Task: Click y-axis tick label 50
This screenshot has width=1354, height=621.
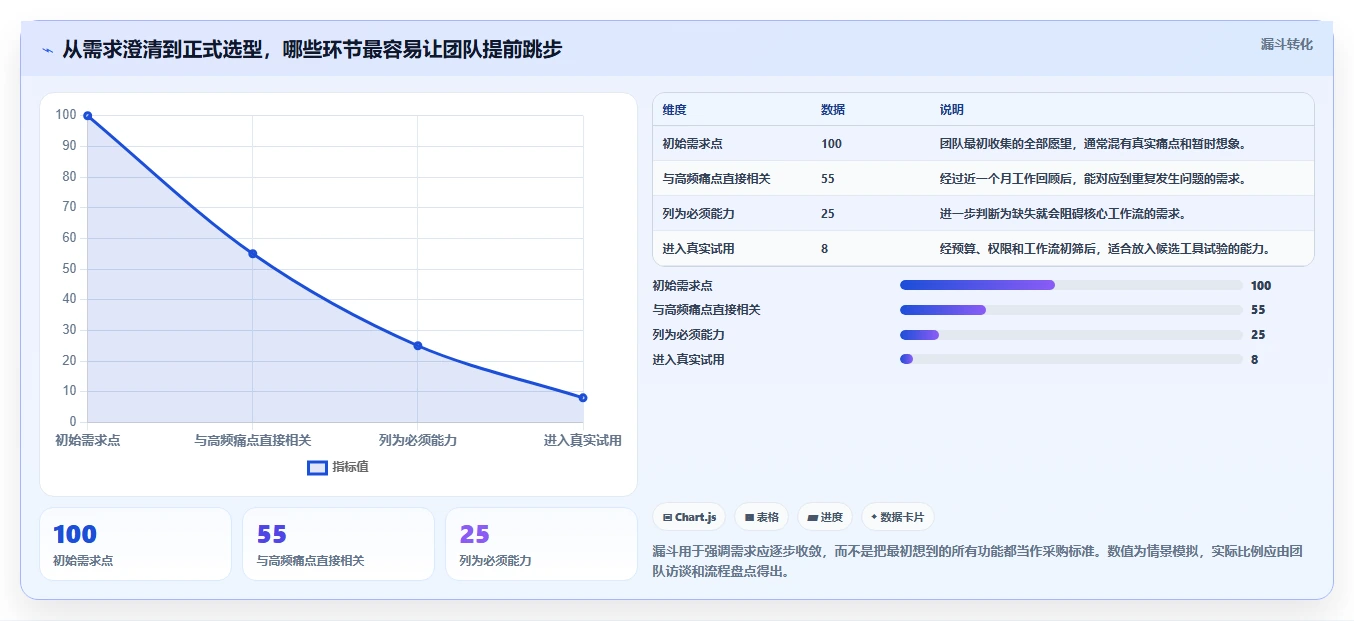Action: tap(69, 269)
